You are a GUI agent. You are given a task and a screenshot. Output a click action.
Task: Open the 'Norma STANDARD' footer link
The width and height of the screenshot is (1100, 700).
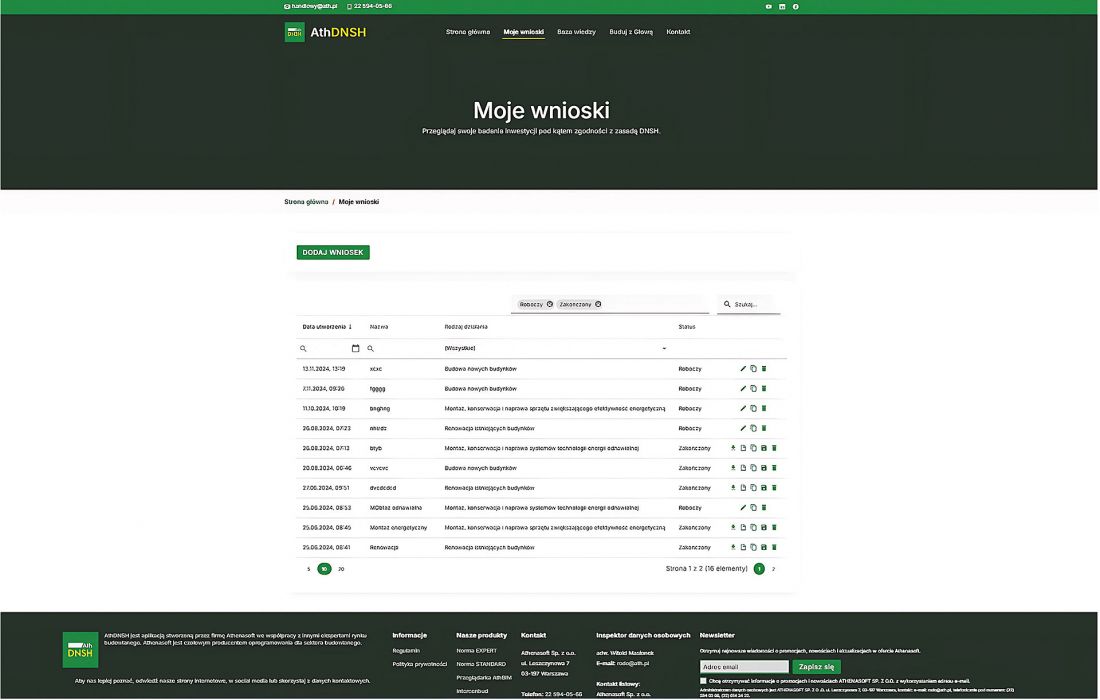pyautogui.click(x=481, y=664)
